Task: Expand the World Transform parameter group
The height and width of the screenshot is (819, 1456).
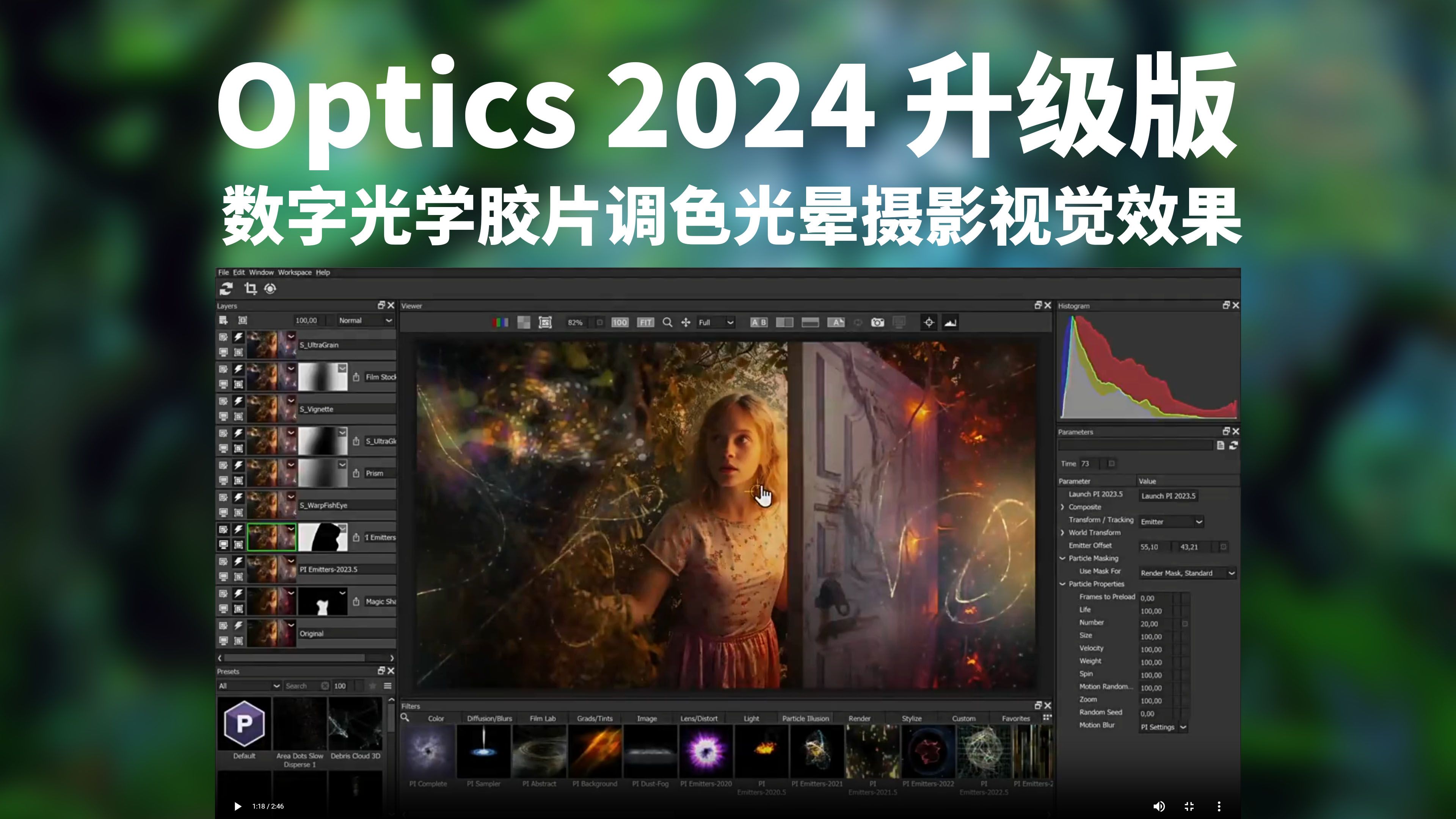Action: (x=1062, y=532)
